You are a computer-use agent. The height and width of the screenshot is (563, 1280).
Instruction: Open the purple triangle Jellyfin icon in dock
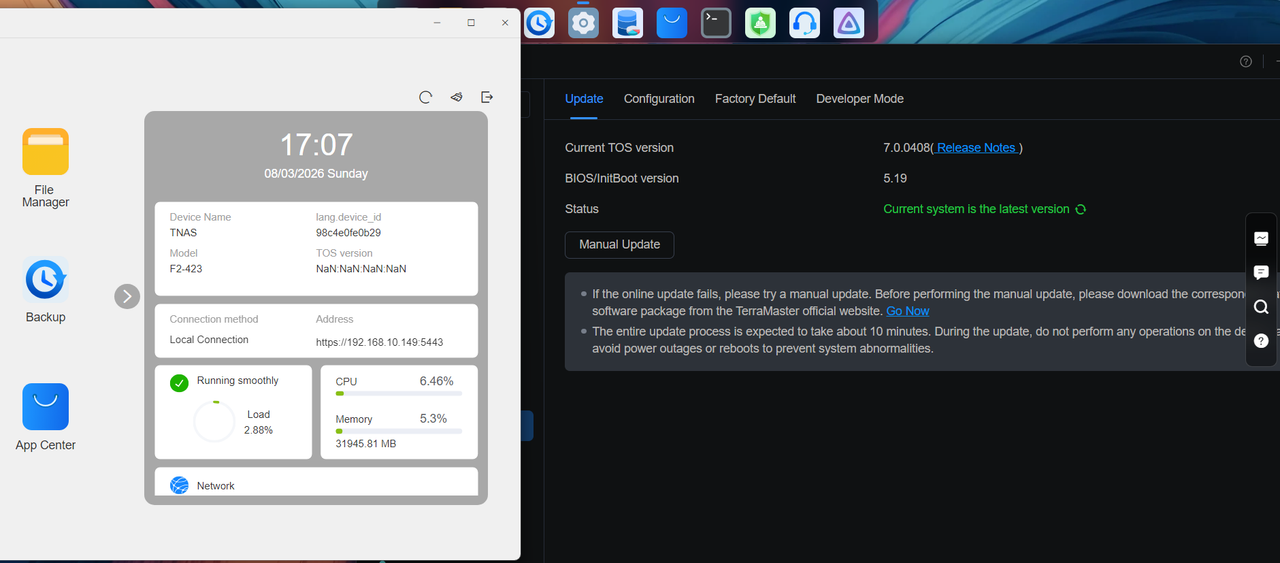pos(849,22)
